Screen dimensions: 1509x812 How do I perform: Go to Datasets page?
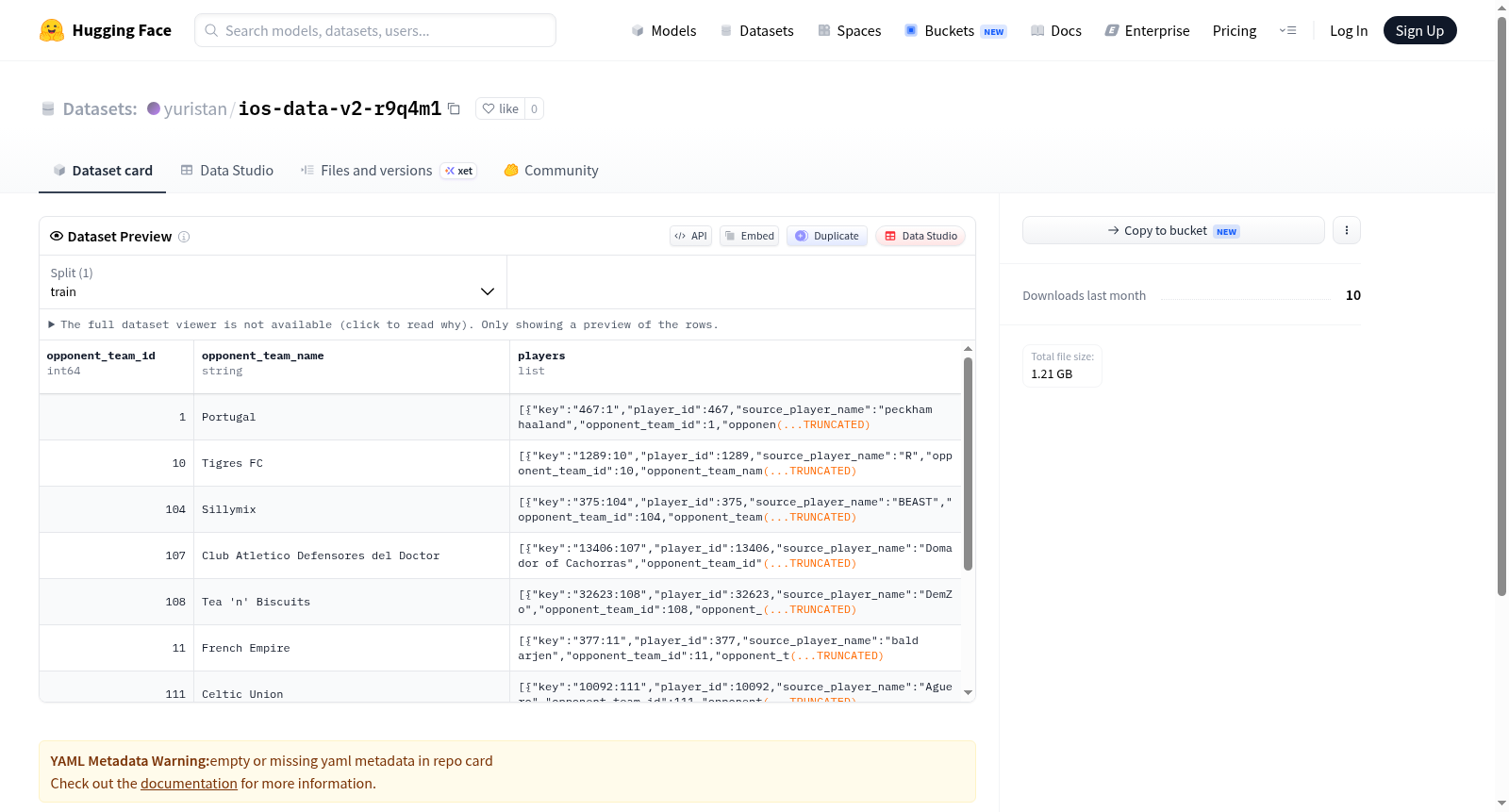[757, 30]
